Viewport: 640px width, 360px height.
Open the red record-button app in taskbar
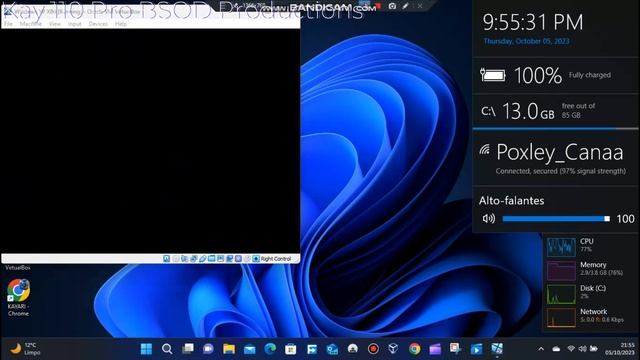[x=373, y=349]
